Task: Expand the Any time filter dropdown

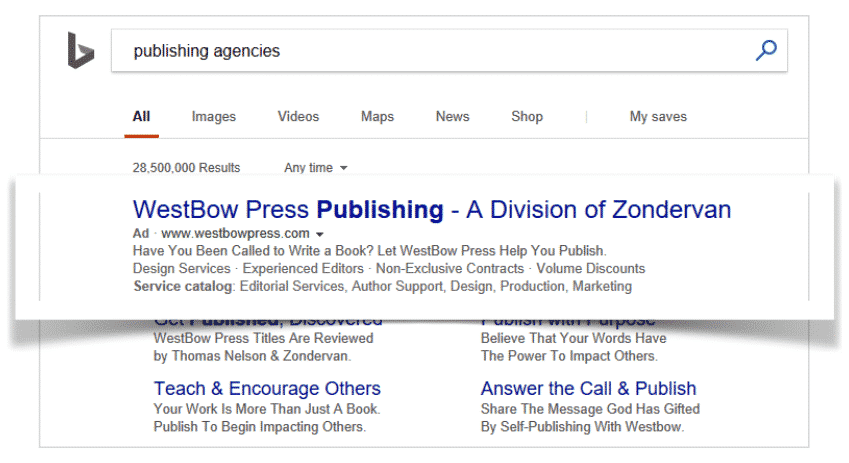Action: tap(316, 168)
